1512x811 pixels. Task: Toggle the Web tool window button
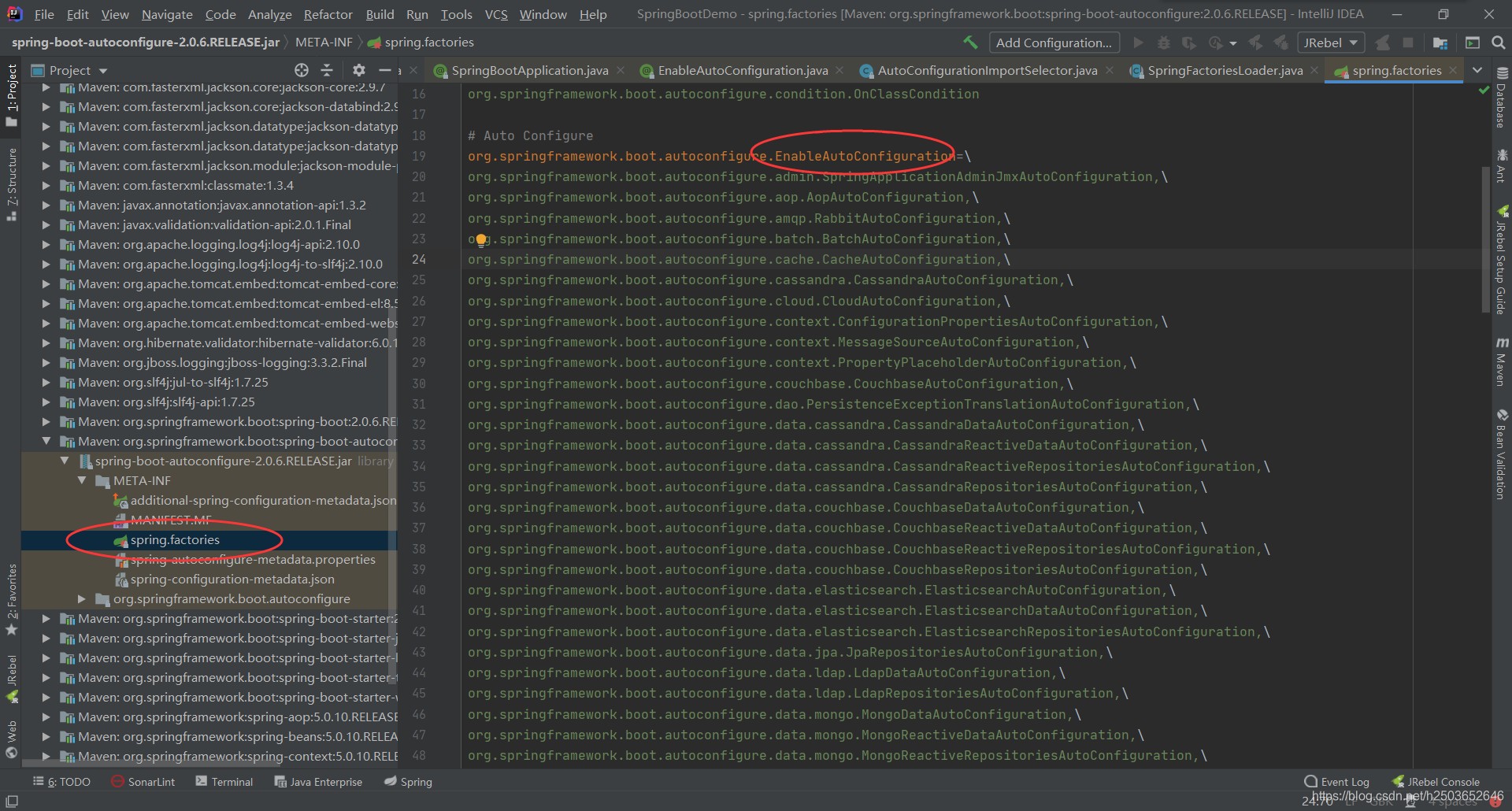tap(12, 740)
